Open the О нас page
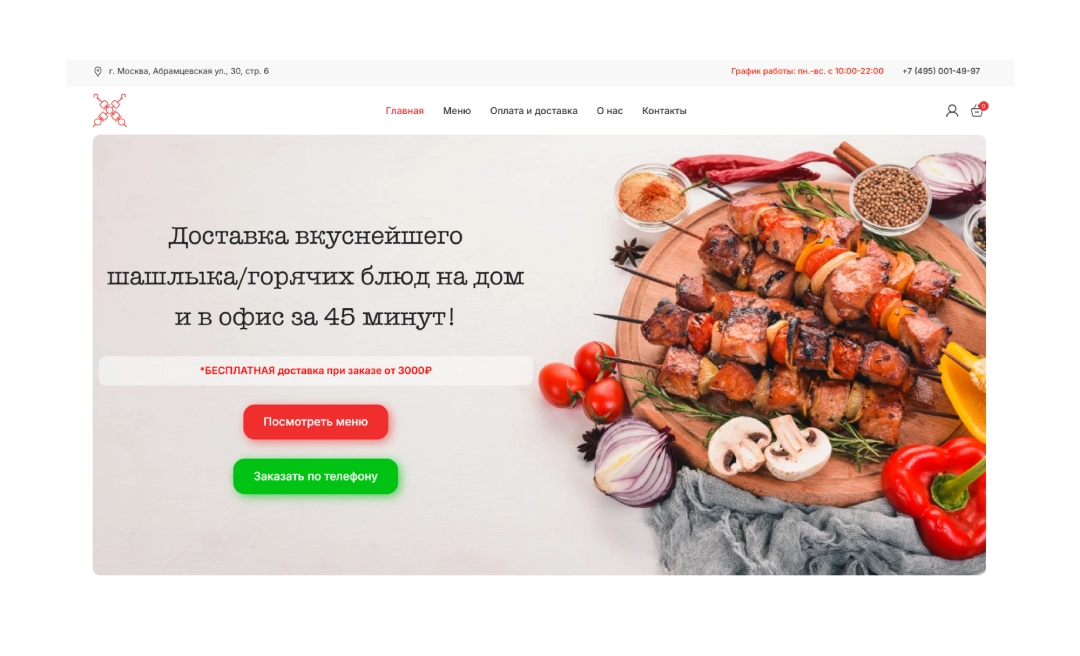Image resolution: width=1080 pixels, height=656 pixels. tap(610, 111)
